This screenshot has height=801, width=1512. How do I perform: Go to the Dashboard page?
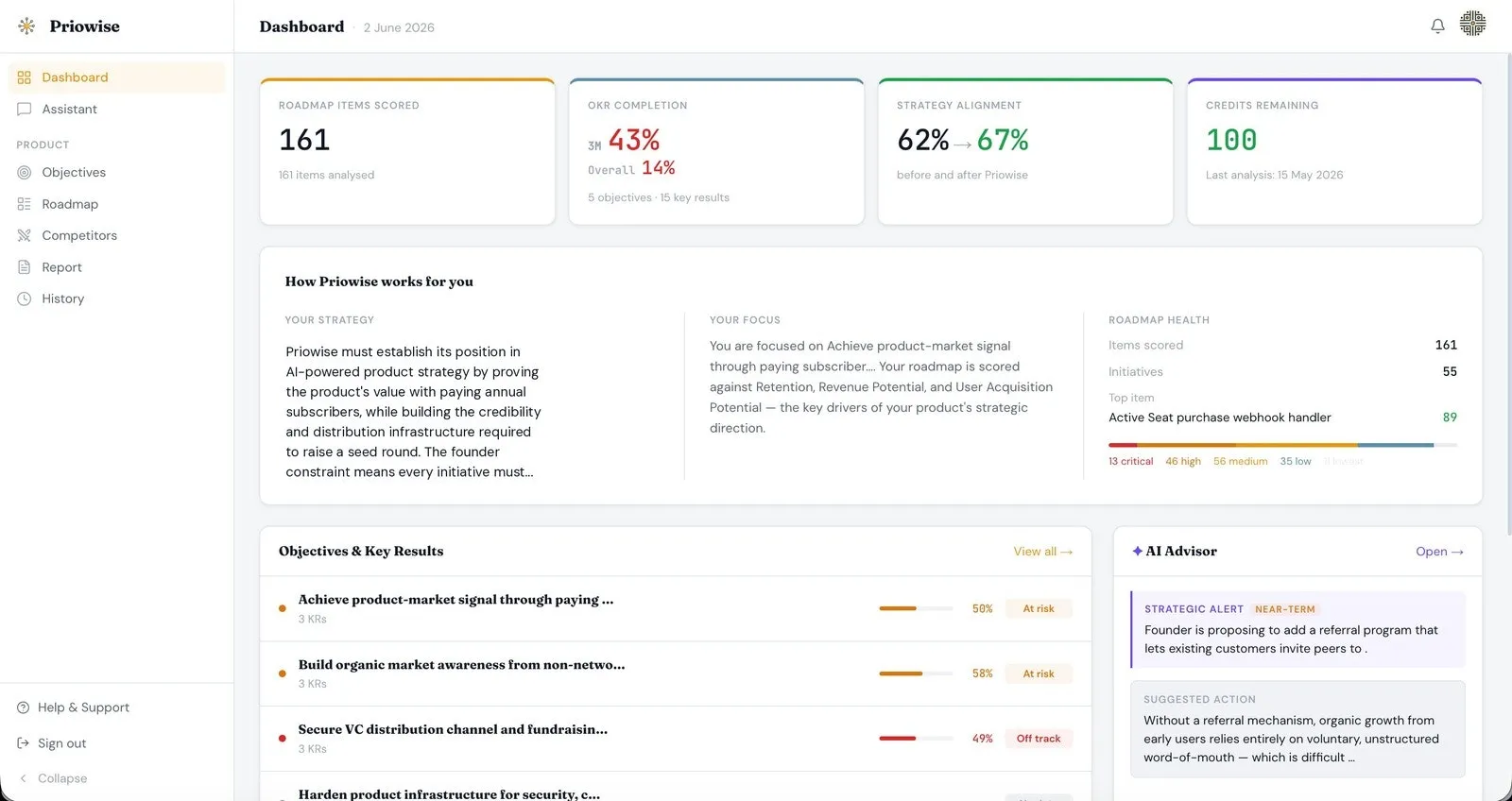tap(117, 77)
